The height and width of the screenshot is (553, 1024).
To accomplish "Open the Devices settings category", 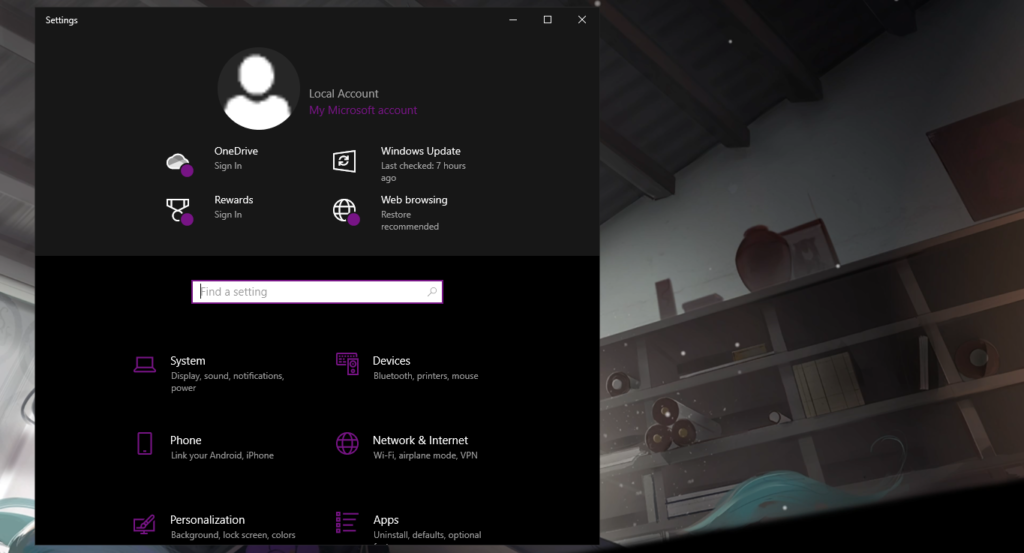I will pos(410,368).
